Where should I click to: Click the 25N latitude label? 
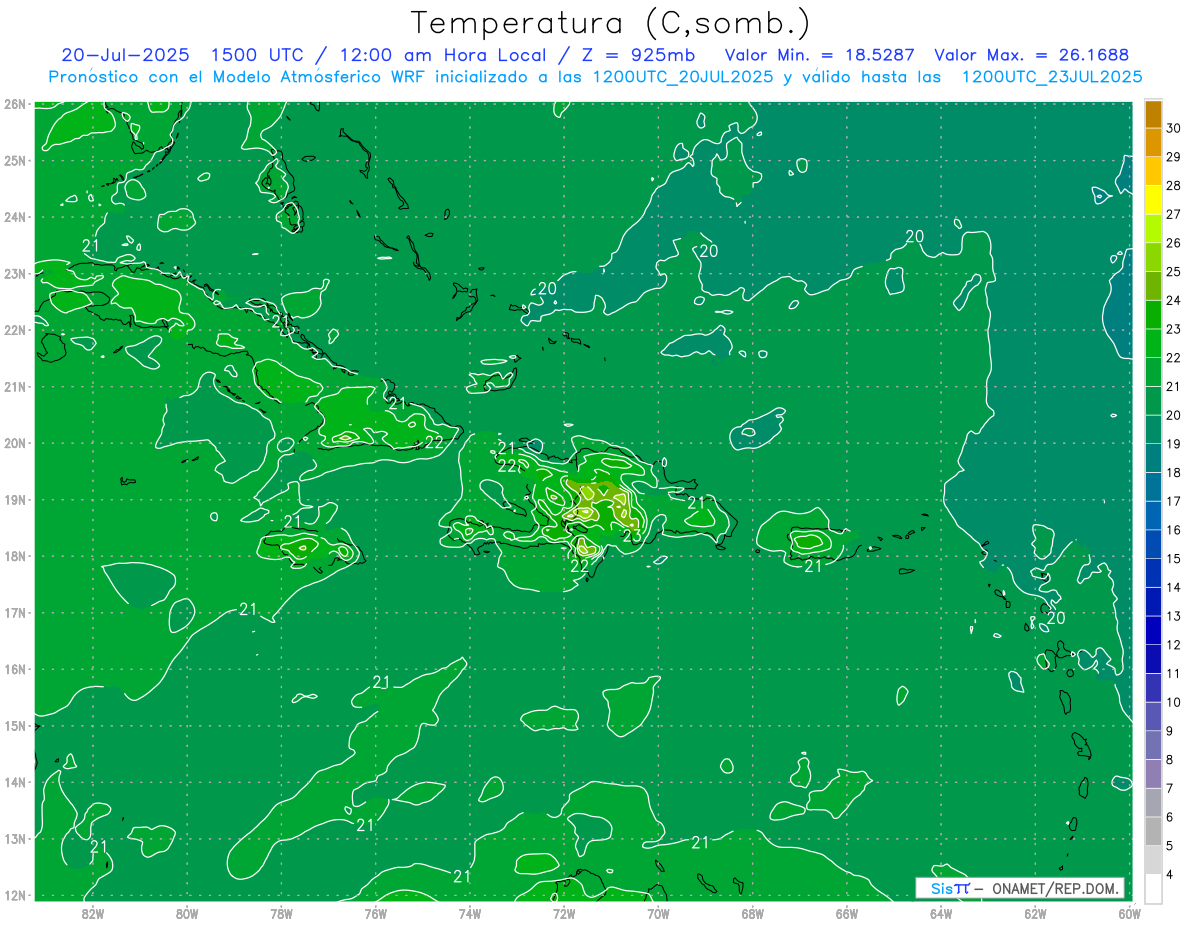click(x=14, y=160)
